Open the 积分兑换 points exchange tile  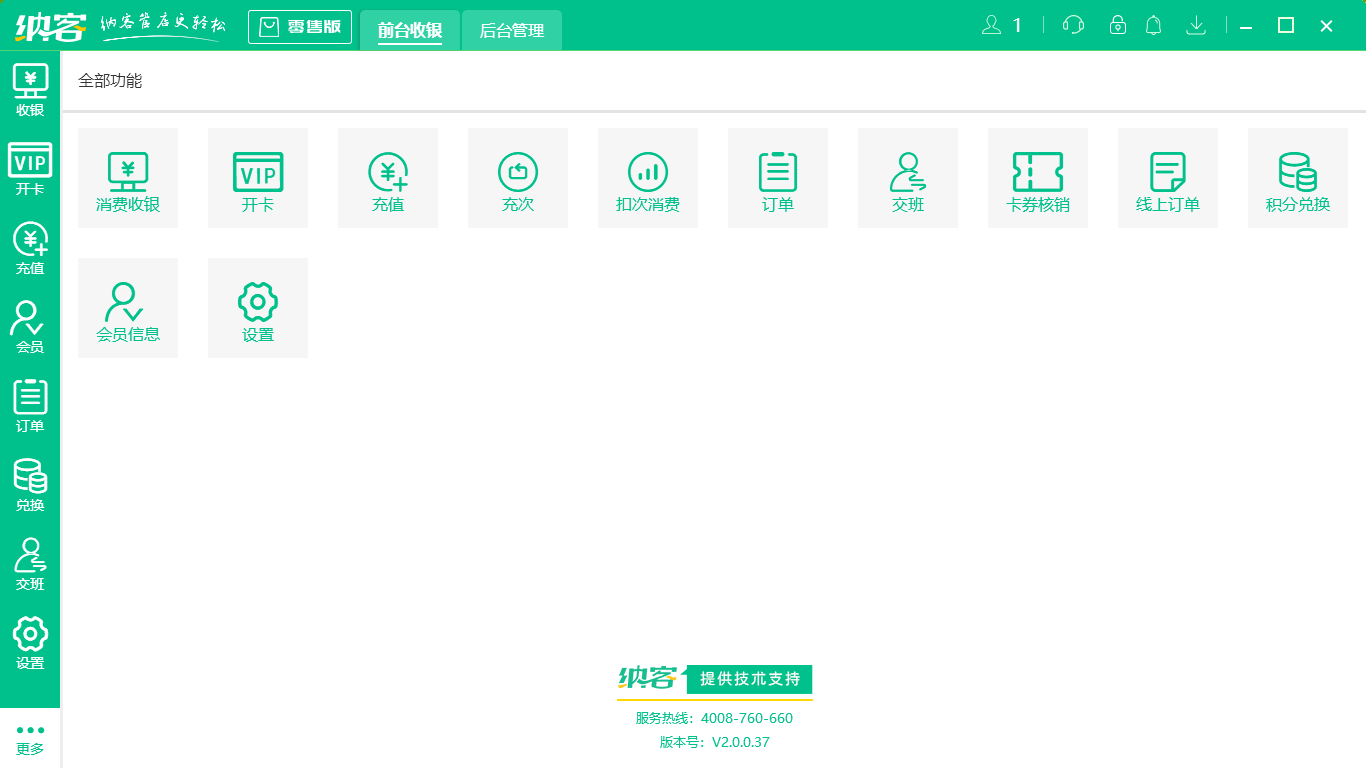point(1298,178)
